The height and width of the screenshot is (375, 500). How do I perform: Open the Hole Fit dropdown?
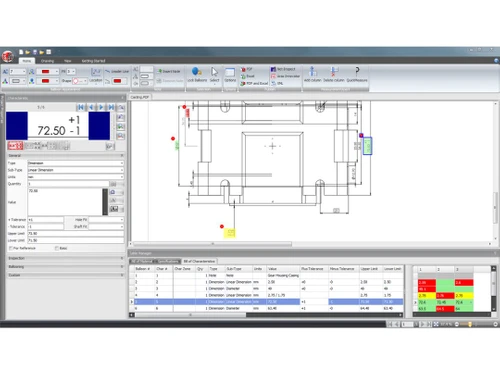[106, 220]
